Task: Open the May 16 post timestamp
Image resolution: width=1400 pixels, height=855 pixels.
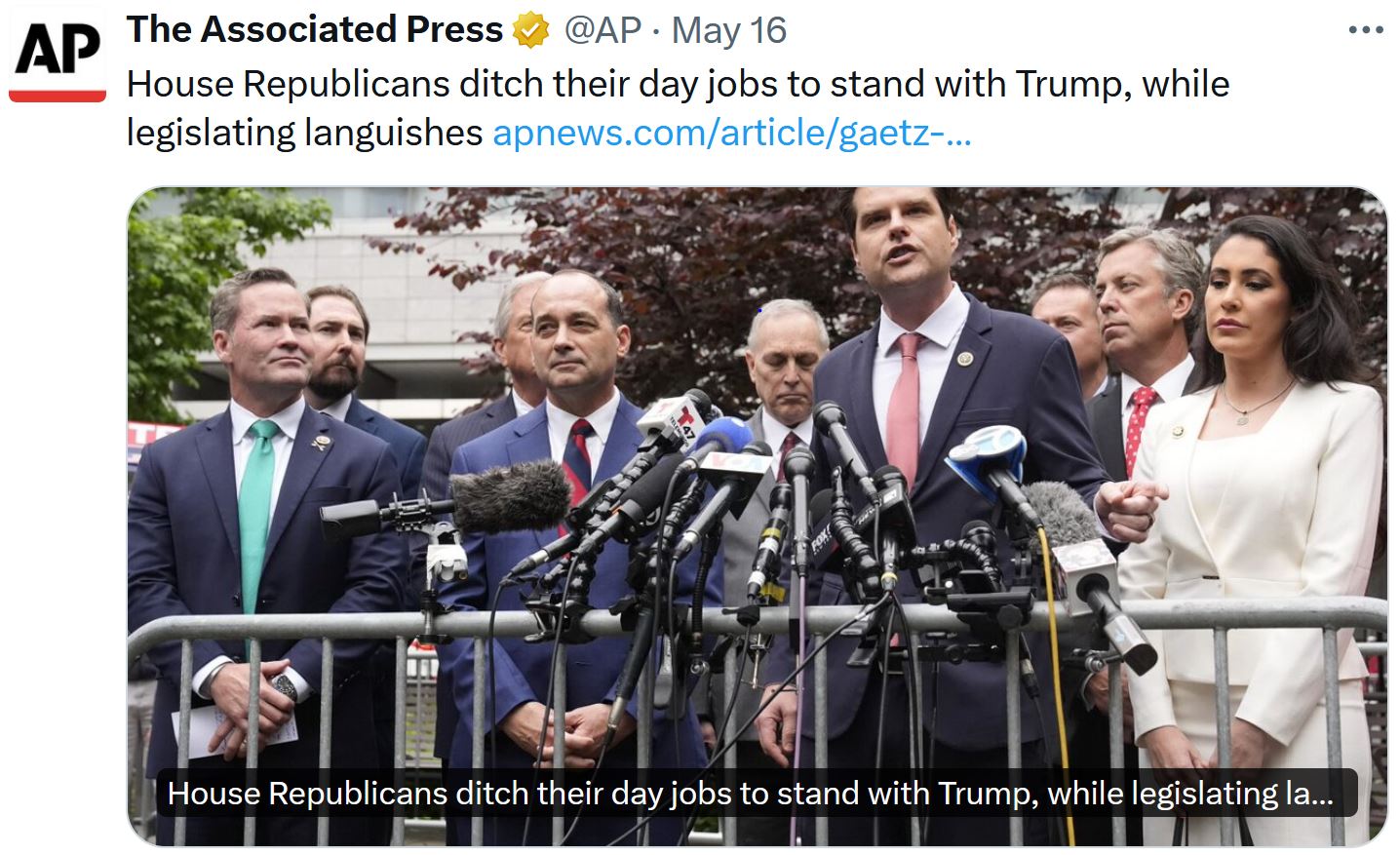Action: pos(728,30)
